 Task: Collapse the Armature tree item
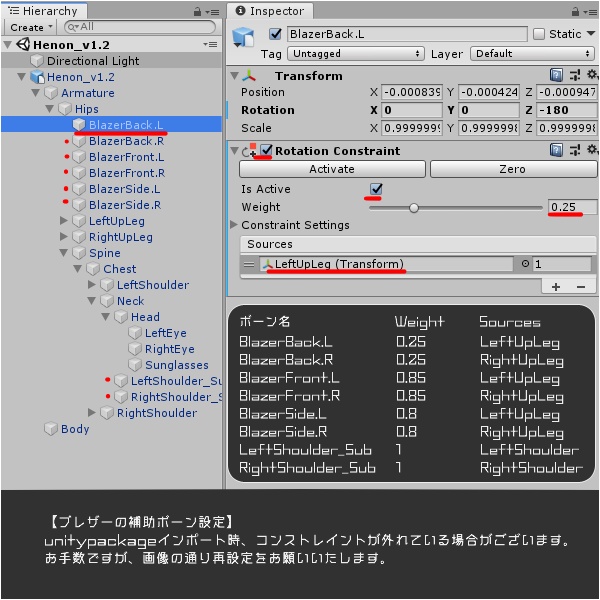36,93
